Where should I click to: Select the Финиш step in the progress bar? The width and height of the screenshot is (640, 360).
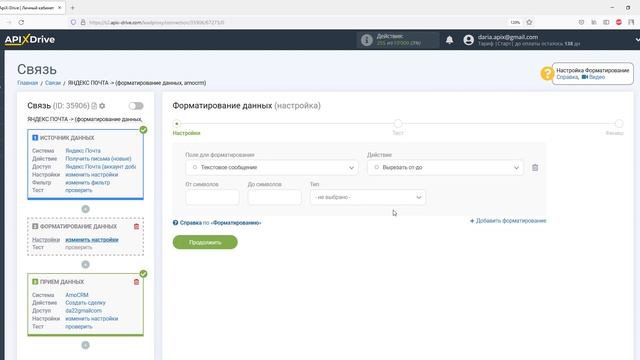619,123
